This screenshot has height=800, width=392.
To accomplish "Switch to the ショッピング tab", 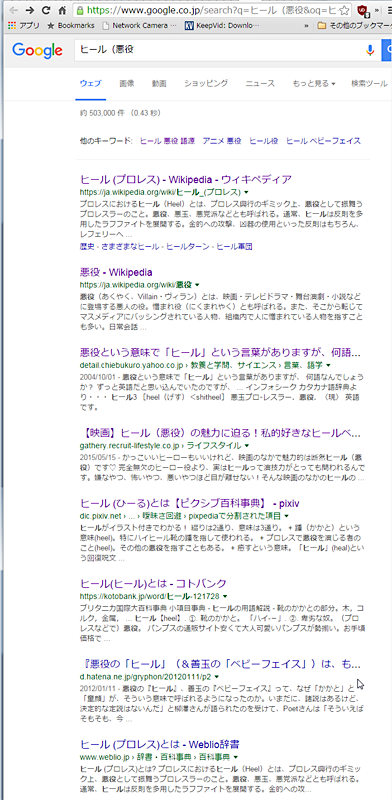I will [206, 84].
